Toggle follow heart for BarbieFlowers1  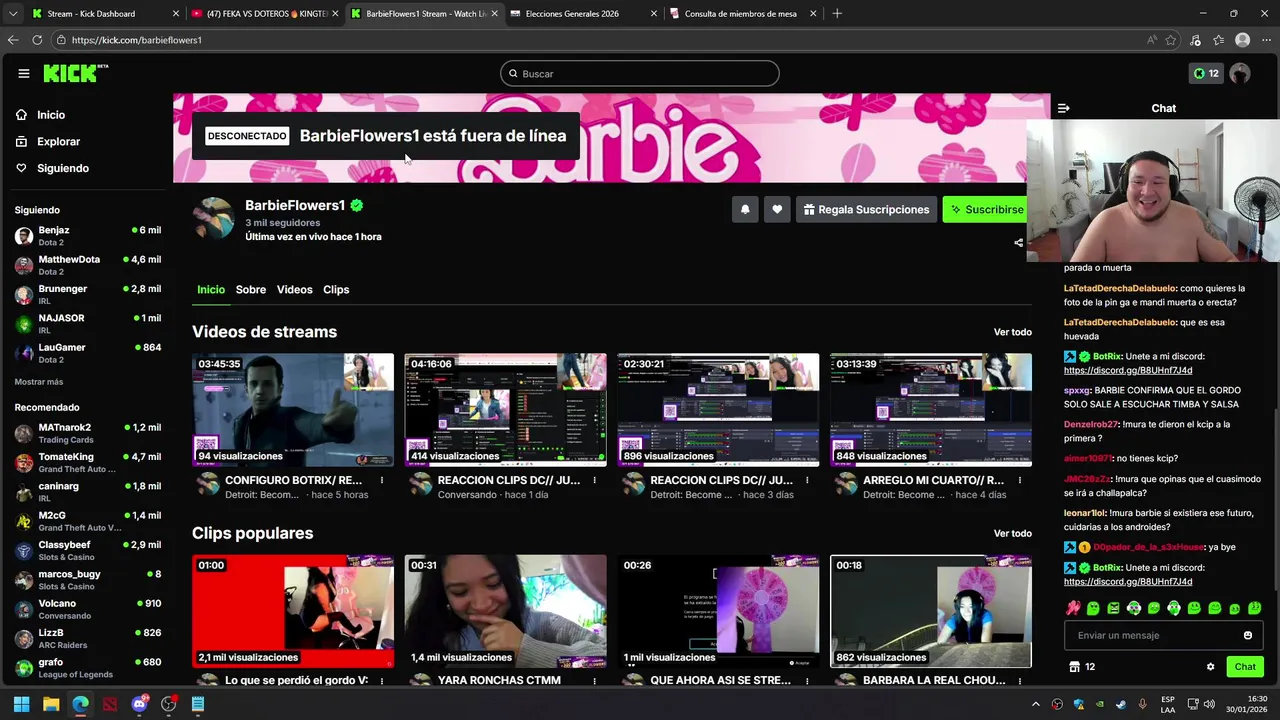pyautogui.click(x=777, y=209)
